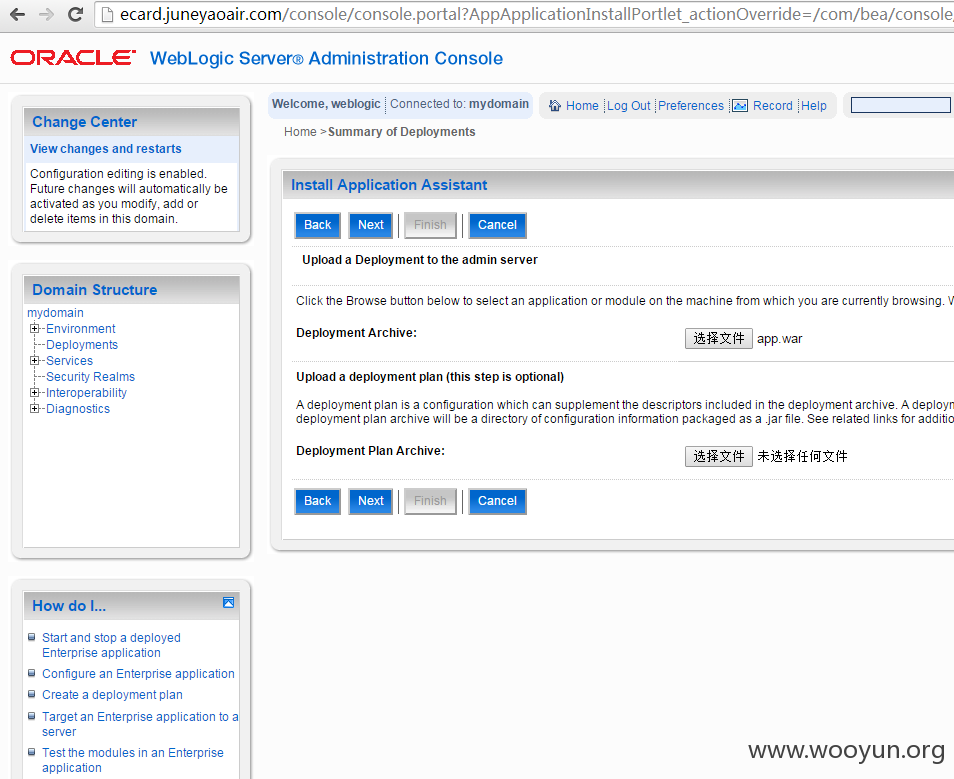Expand the Services tree node
This screenshot has height=779, width=954.
pyautogui.click(x=35, y=360)
